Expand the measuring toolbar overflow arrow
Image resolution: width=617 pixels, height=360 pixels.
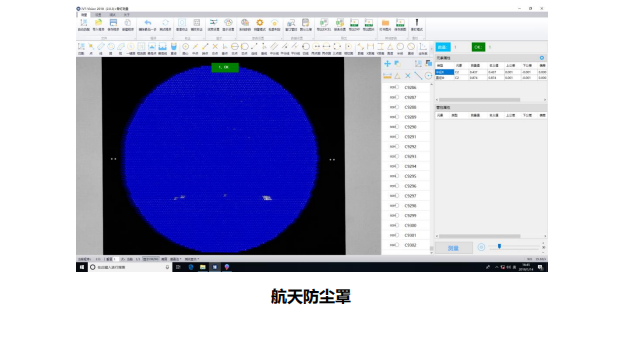tap(432, 48)
